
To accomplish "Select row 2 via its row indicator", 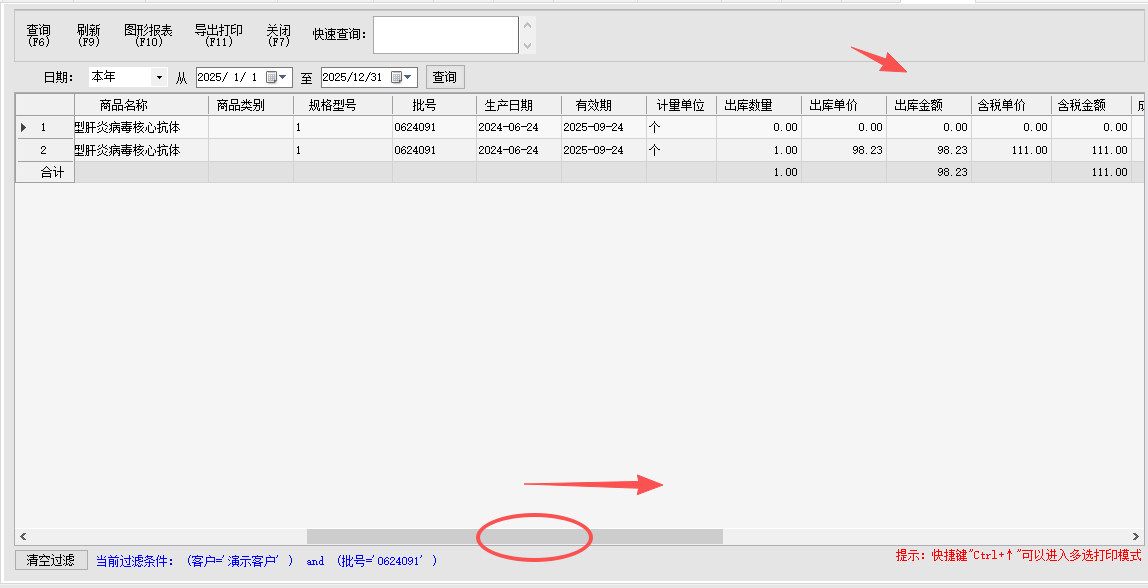I will (x=44, y=150).
